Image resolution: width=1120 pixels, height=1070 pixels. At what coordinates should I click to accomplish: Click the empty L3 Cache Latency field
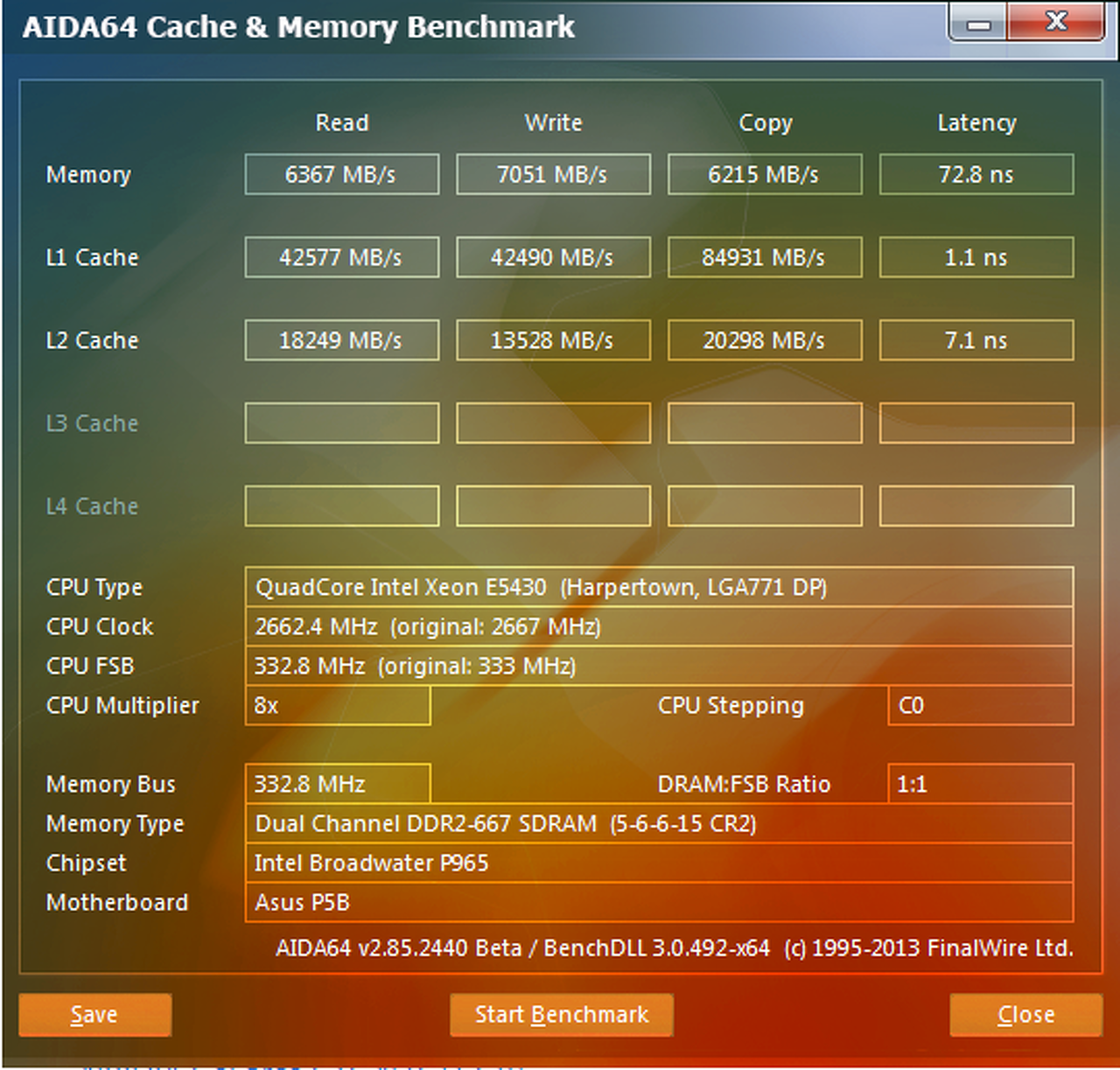[x=976, y=423]
